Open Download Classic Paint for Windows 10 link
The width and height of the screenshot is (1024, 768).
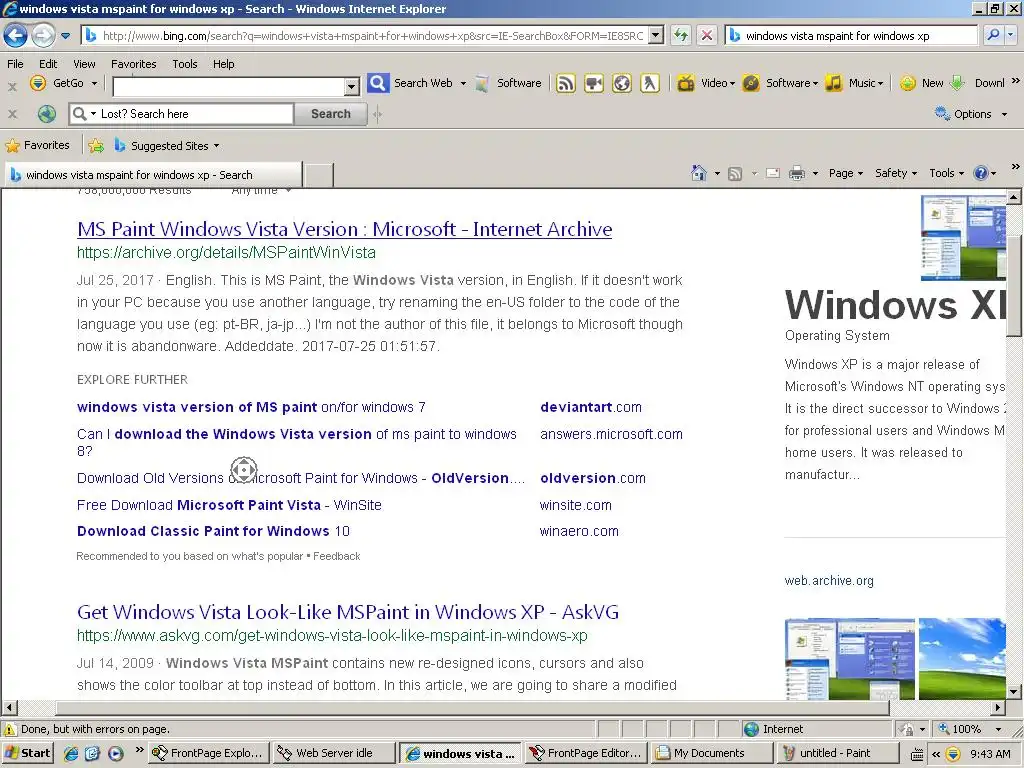214,531
